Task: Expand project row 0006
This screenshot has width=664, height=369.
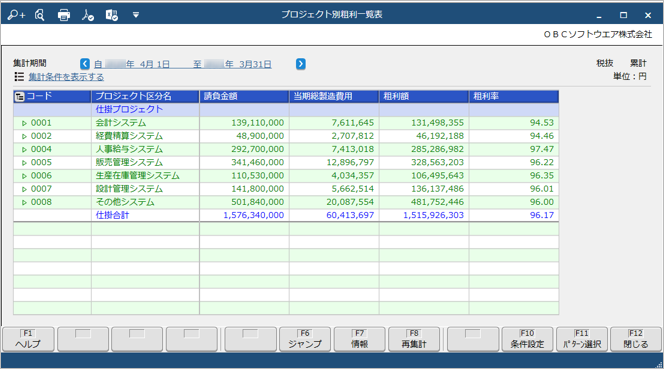Action: [x=24, y=176]
